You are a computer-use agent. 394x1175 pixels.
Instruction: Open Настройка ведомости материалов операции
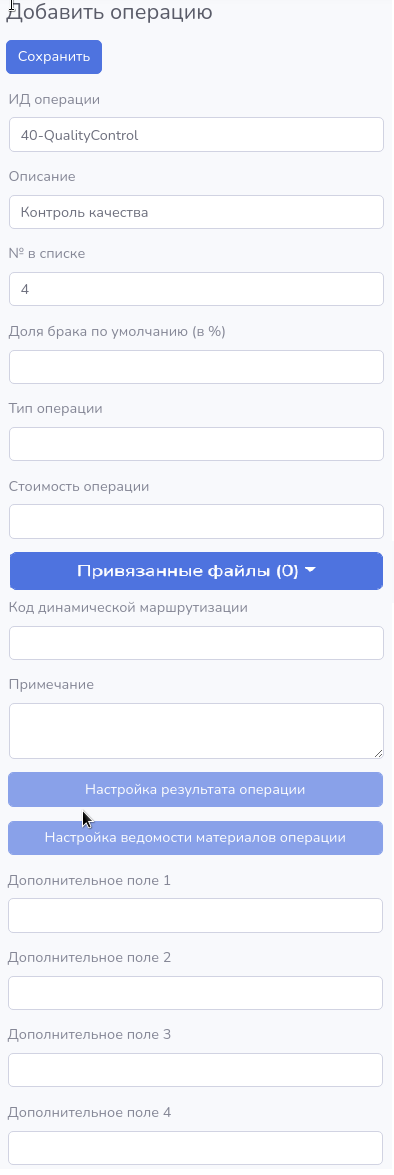click(196, 838)
